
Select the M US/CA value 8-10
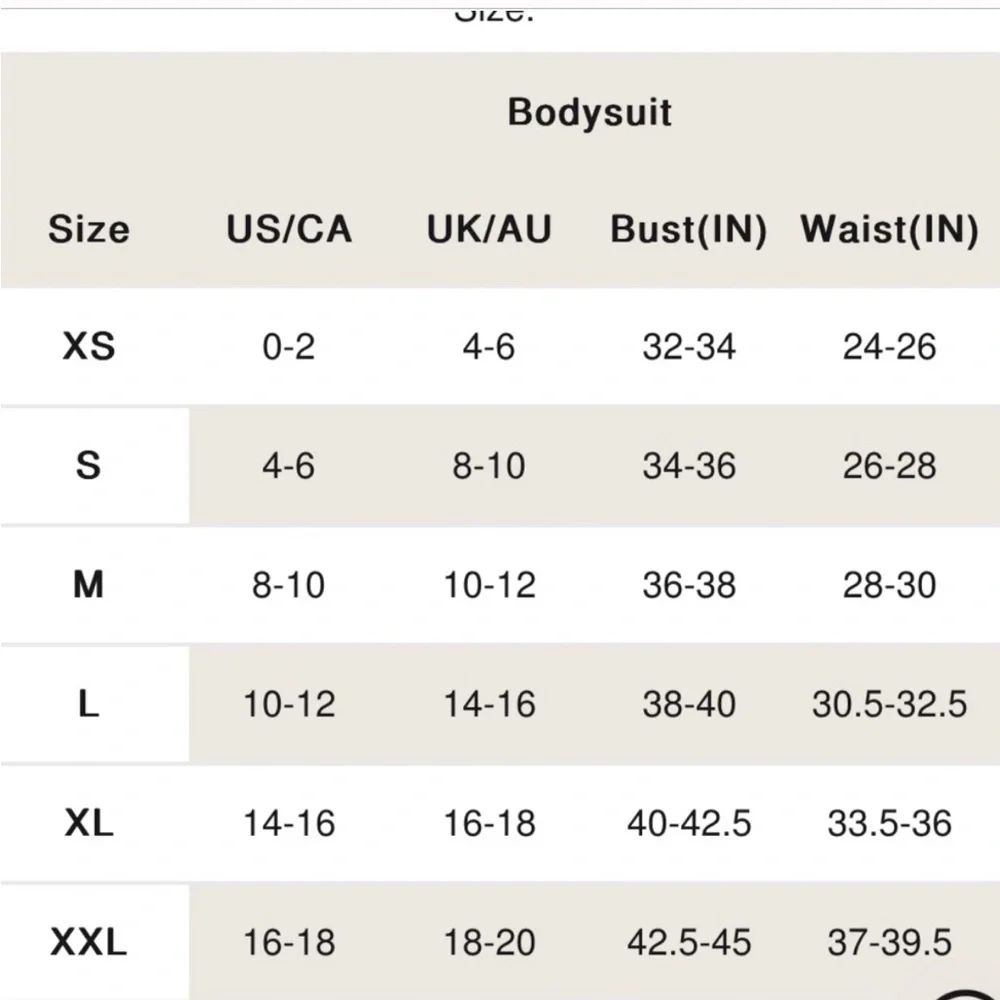(x=289, y=585)
